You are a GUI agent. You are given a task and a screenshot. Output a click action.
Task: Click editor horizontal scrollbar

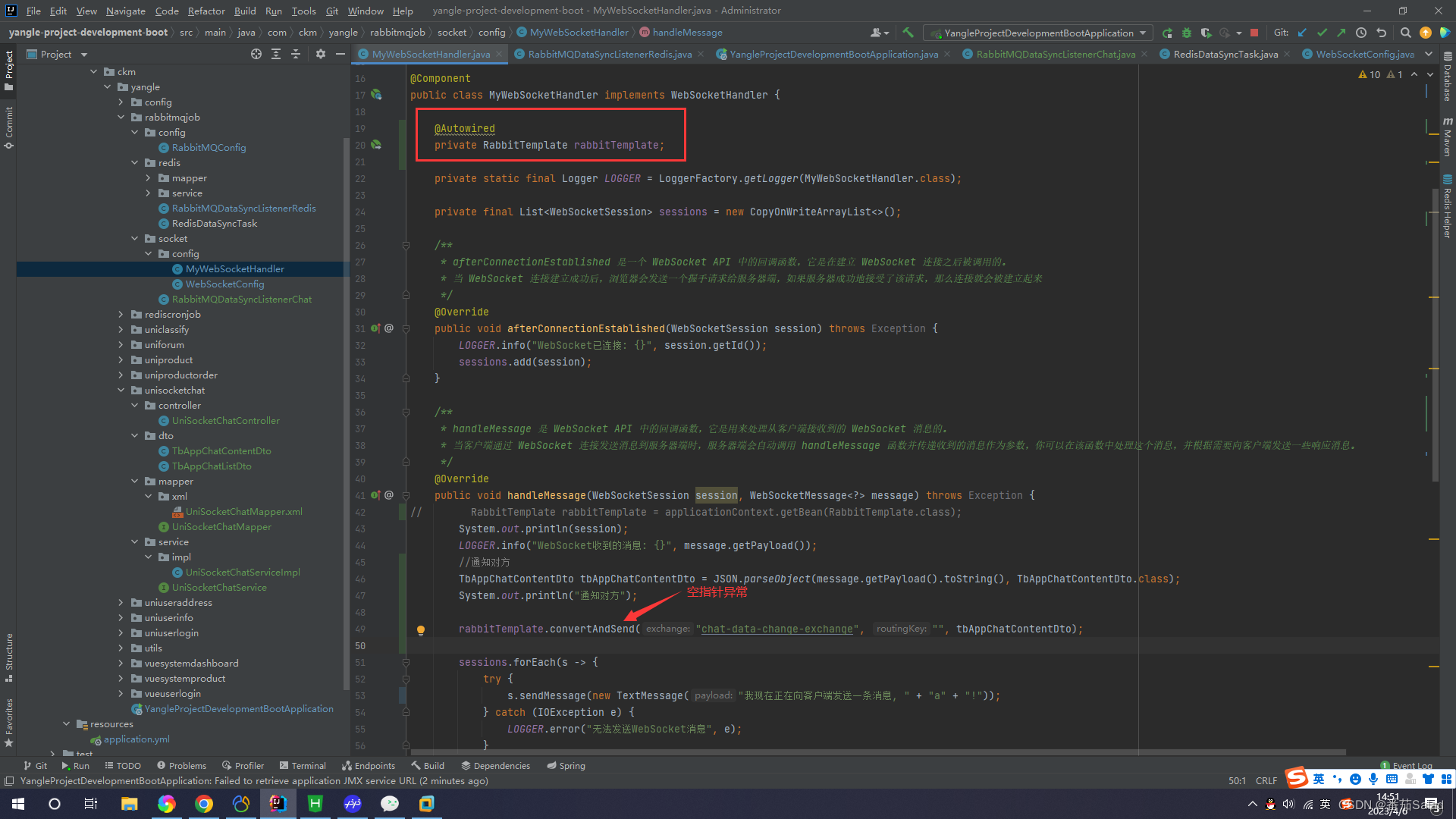[877, 752]
